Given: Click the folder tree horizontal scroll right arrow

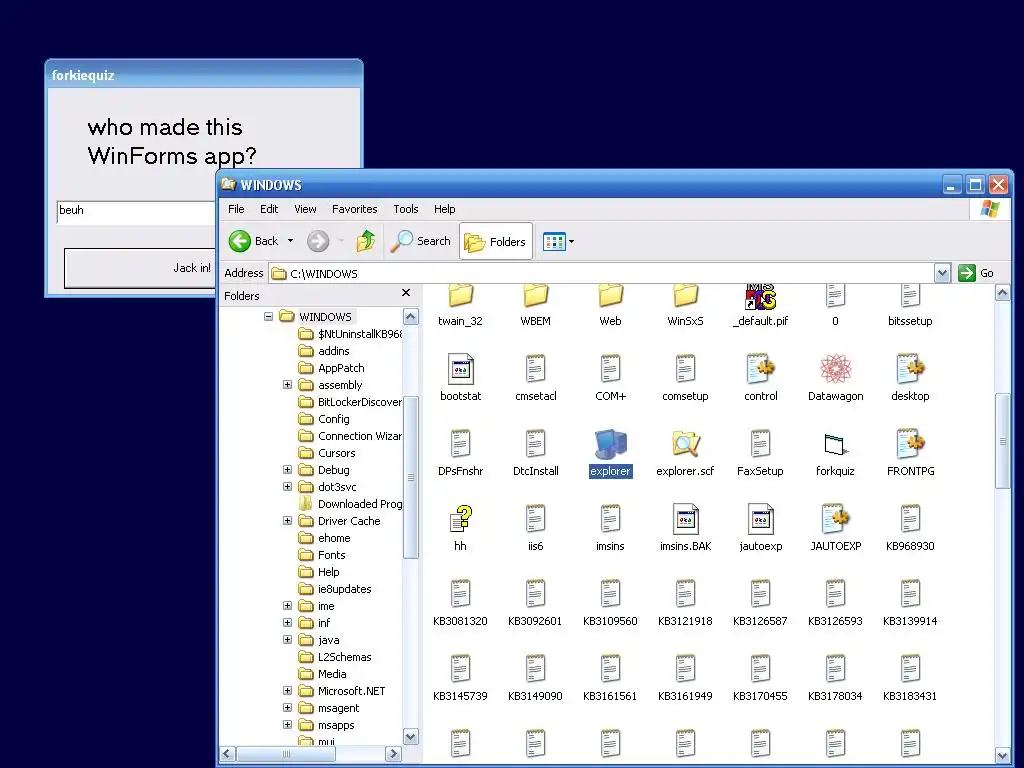Looking at the screenshot, I should click(393, 754).
